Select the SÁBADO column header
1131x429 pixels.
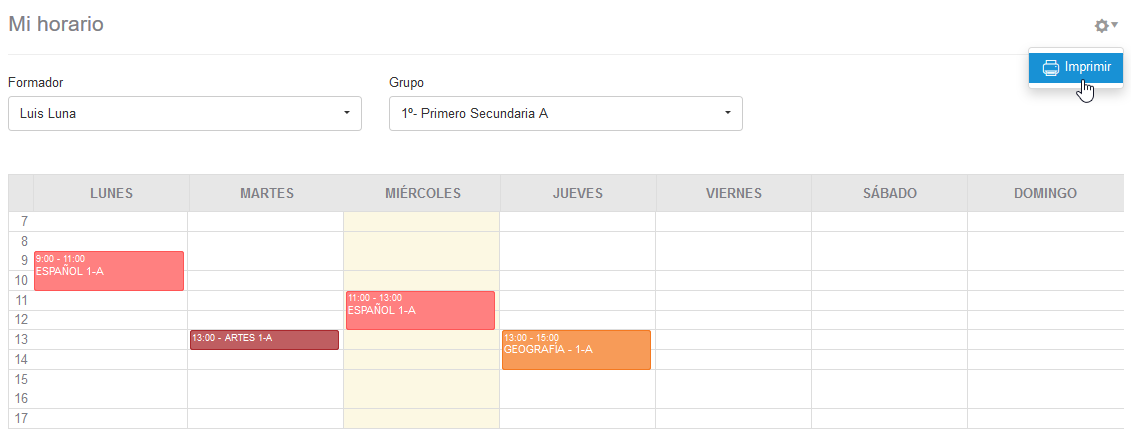889,193
